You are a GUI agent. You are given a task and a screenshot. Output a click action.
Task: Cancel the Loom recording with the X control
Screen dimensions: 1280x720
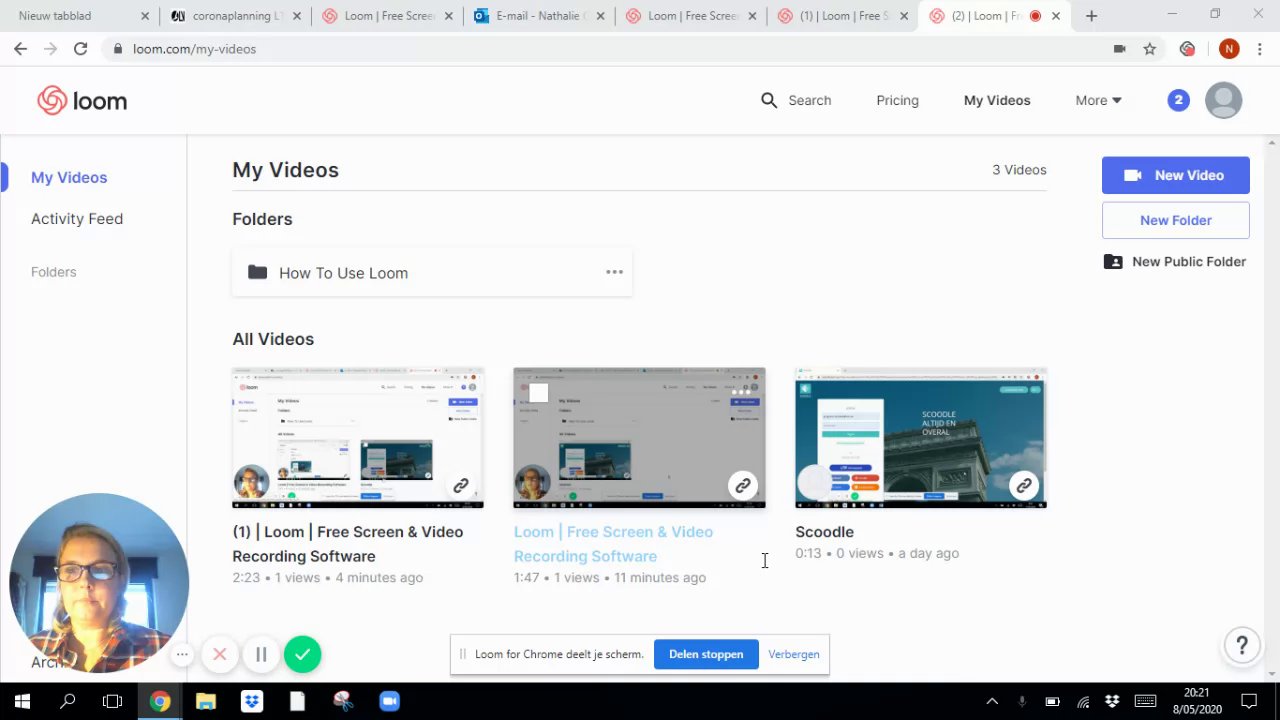pos(220,655)
